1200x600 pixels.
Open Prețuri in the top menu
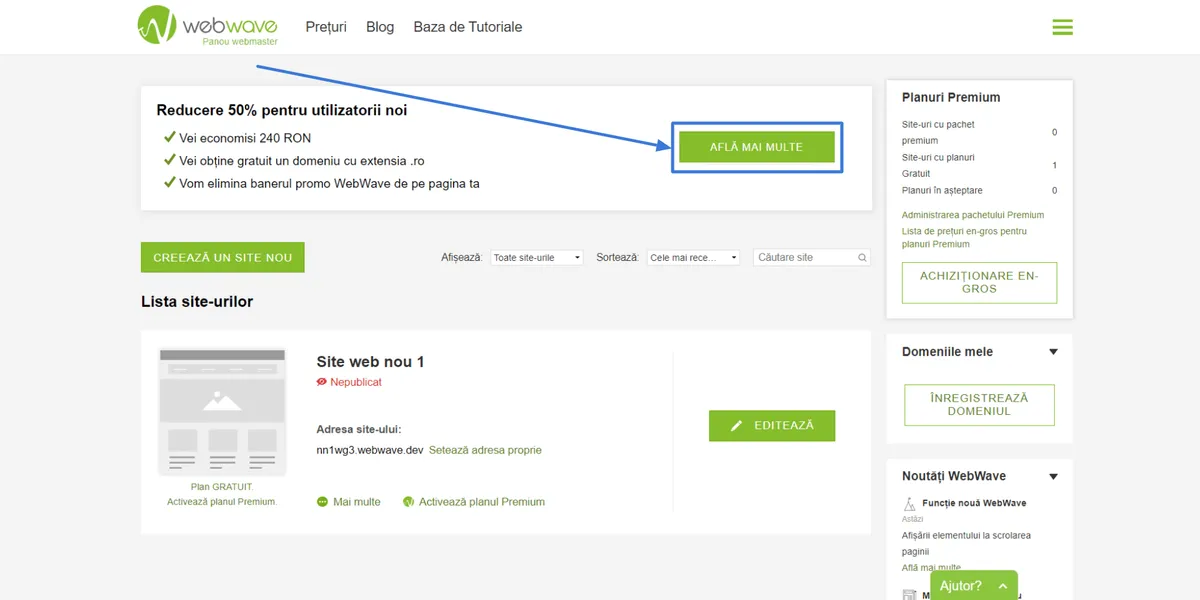point(326,27)
